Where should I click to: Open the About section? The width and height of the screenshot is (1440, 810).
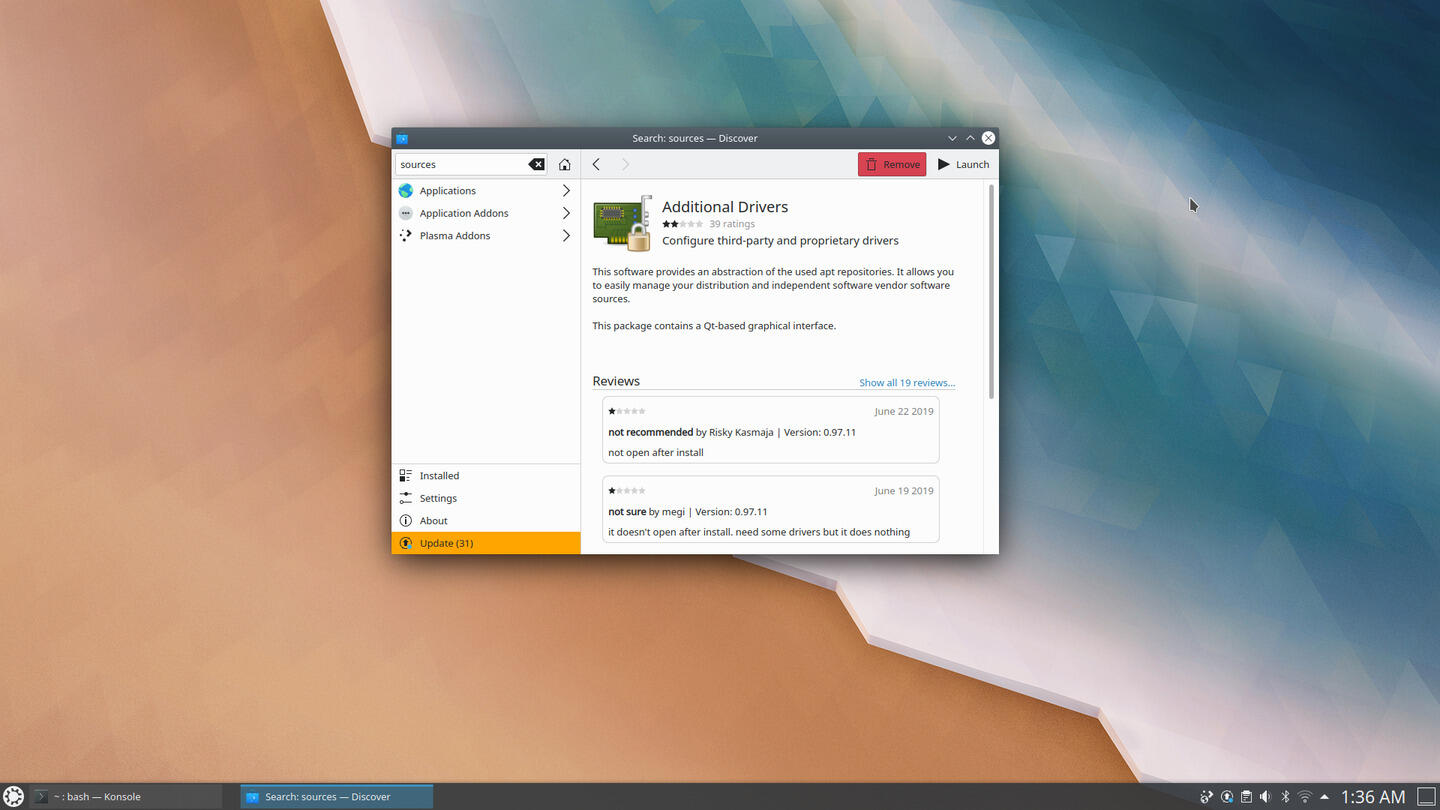(486, 520)
